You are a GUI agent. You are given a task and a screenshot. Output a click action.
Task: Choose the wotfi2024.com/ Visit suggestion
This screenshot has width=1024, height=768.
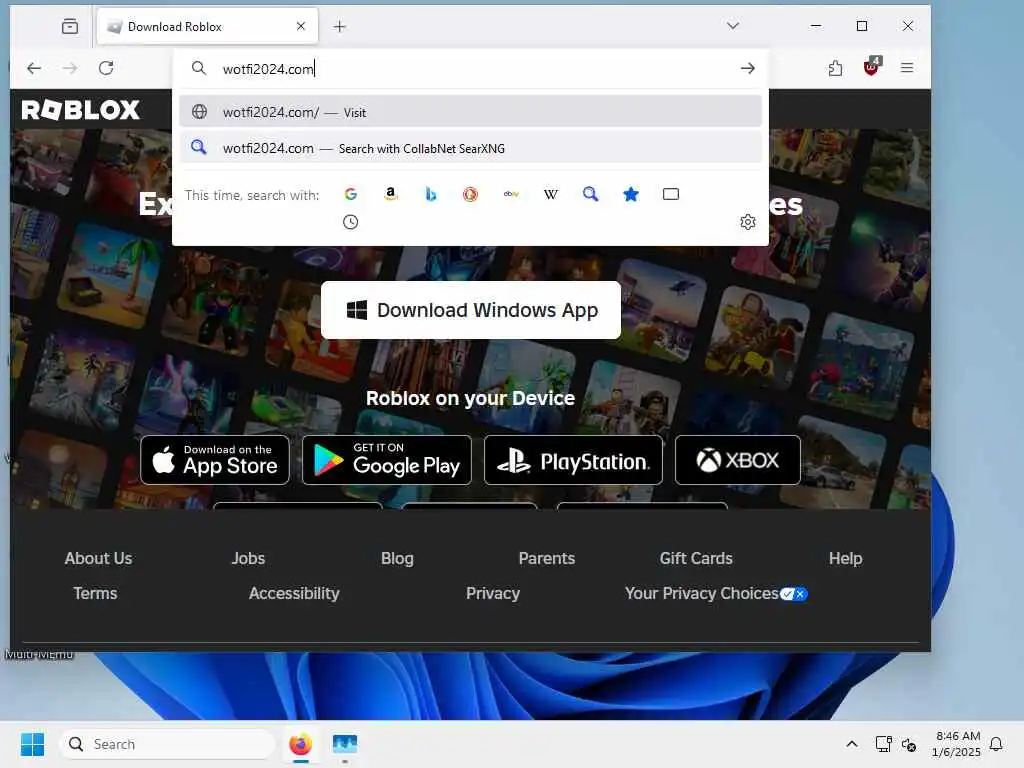tap(470, 112)
